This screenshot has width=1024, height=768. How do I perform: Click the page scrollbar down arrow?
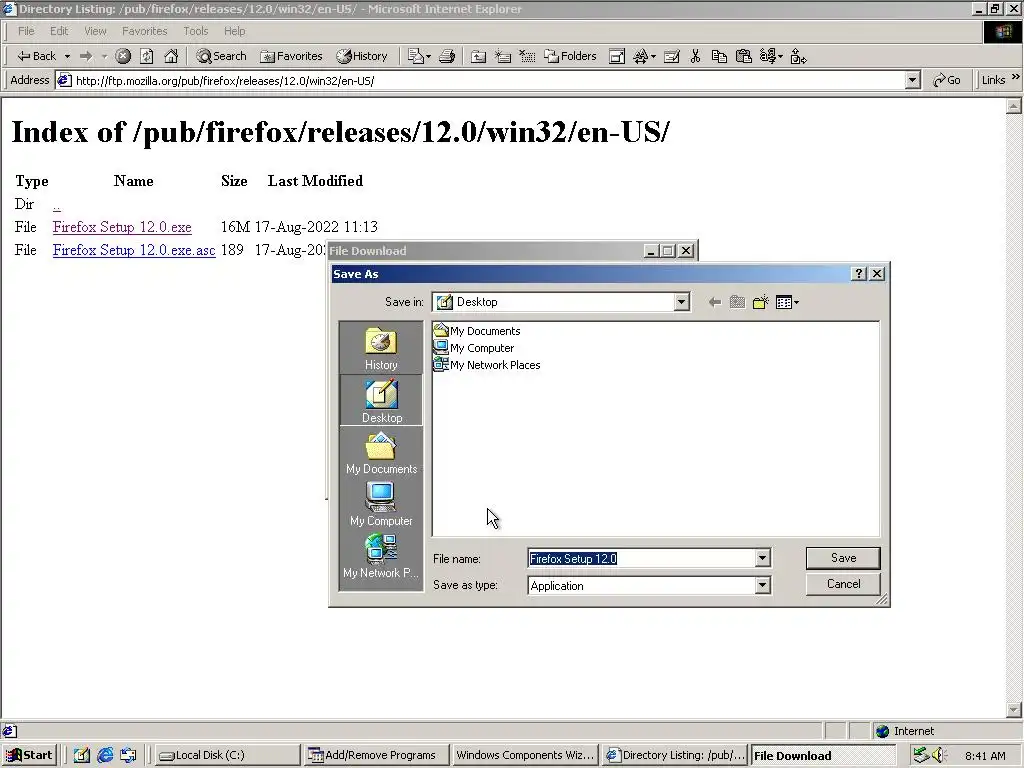pos(1014,710)
